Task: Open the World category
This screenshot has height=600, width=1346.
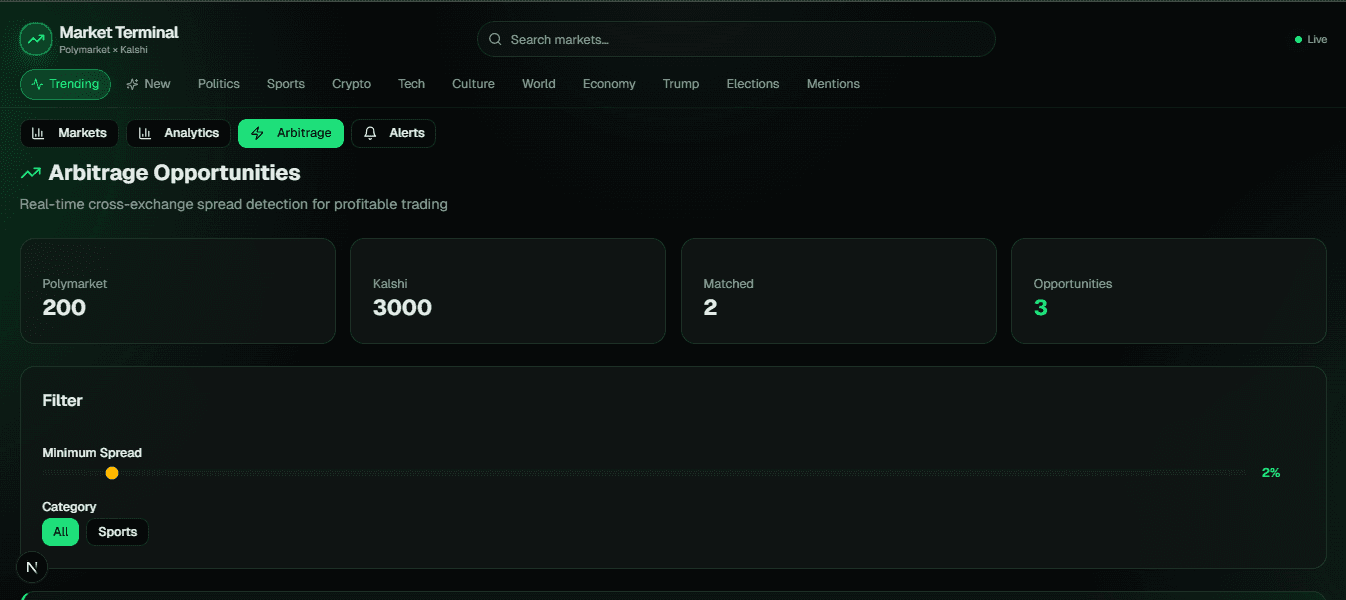Action: pyautogui.click(x=538, y=84)
